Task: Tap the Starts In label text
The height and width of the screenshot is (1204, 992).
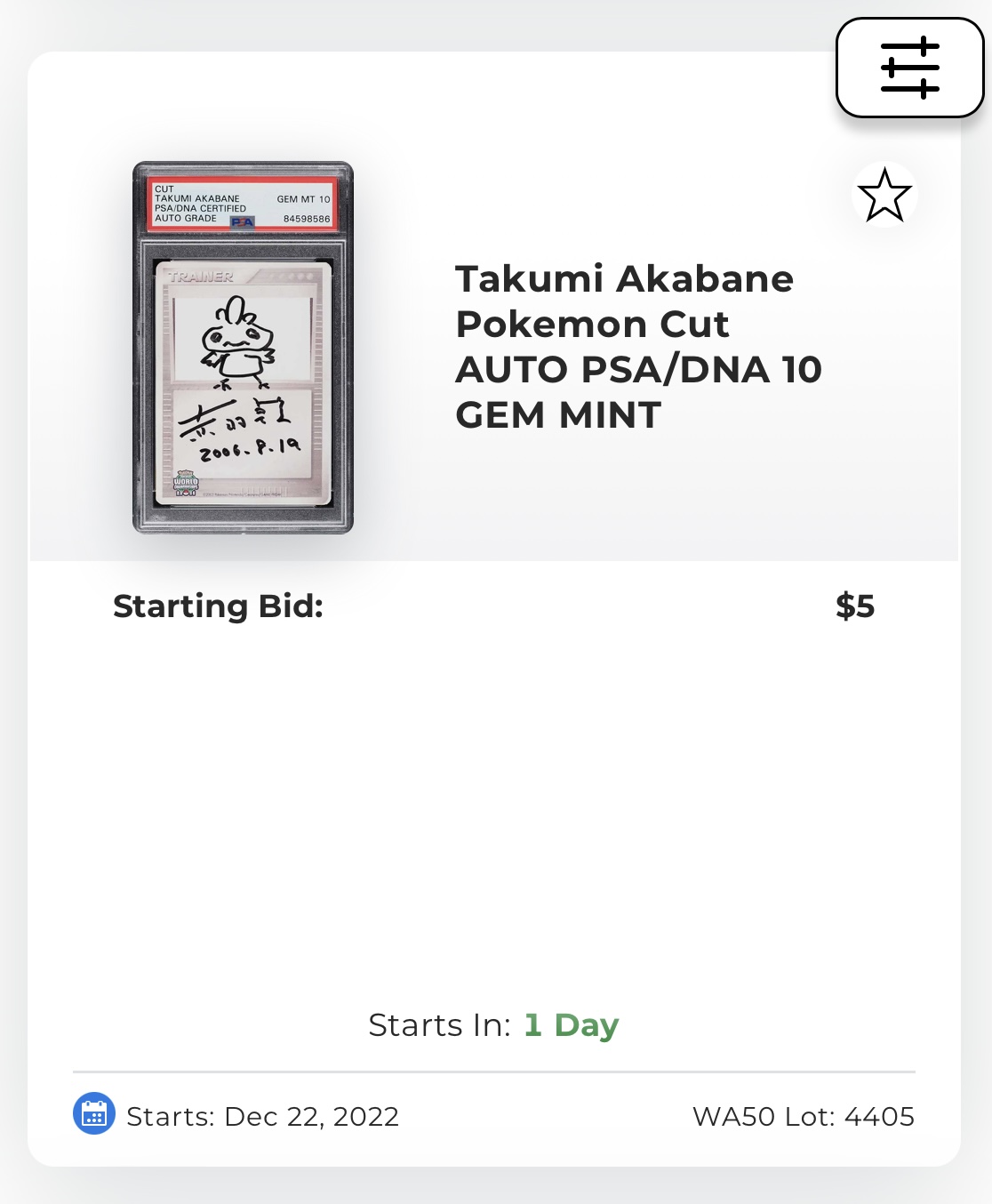Action: tap(439, 1025)
